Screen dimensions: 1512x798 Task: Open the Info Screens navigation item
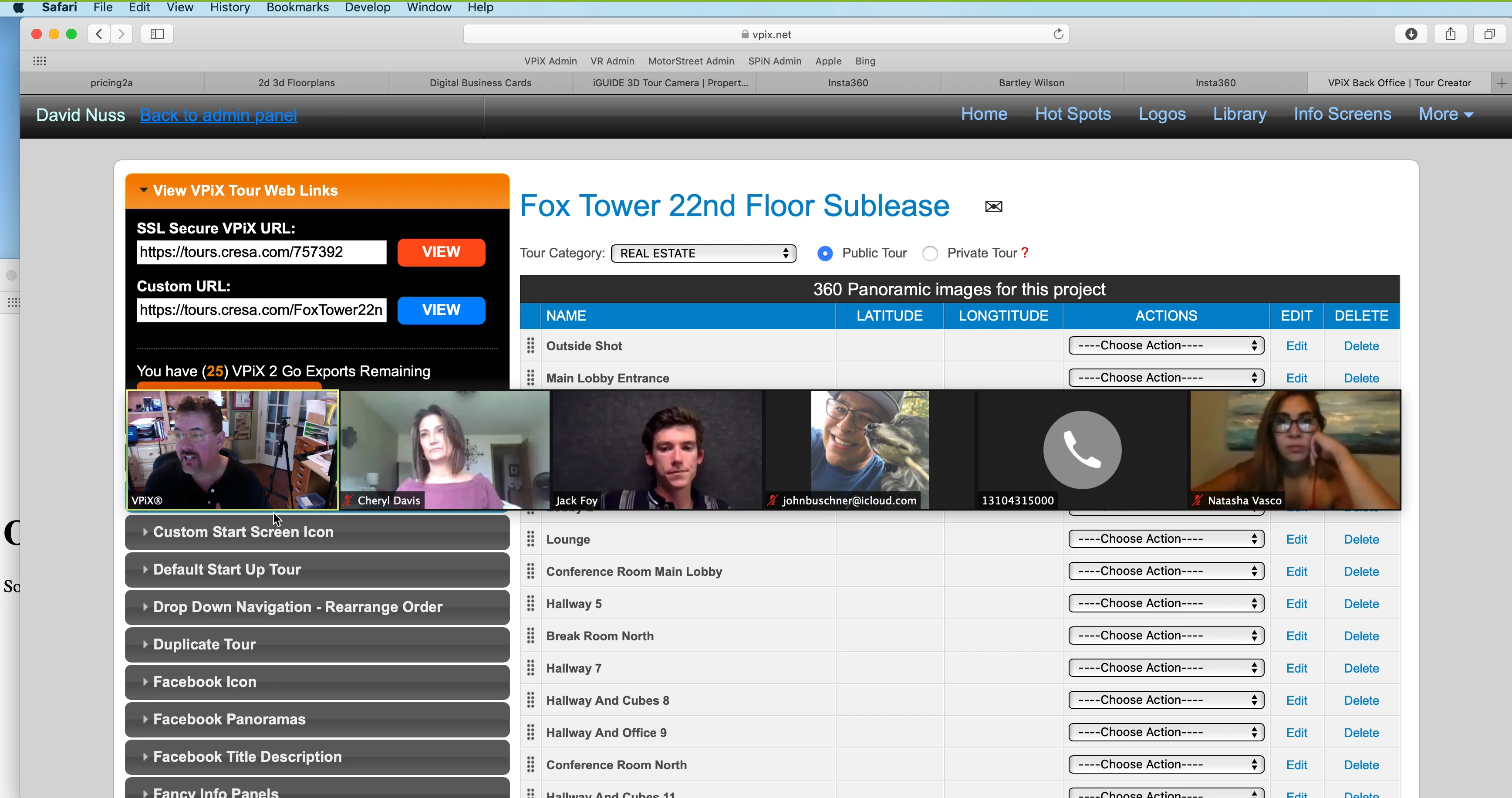(1342, 115)
